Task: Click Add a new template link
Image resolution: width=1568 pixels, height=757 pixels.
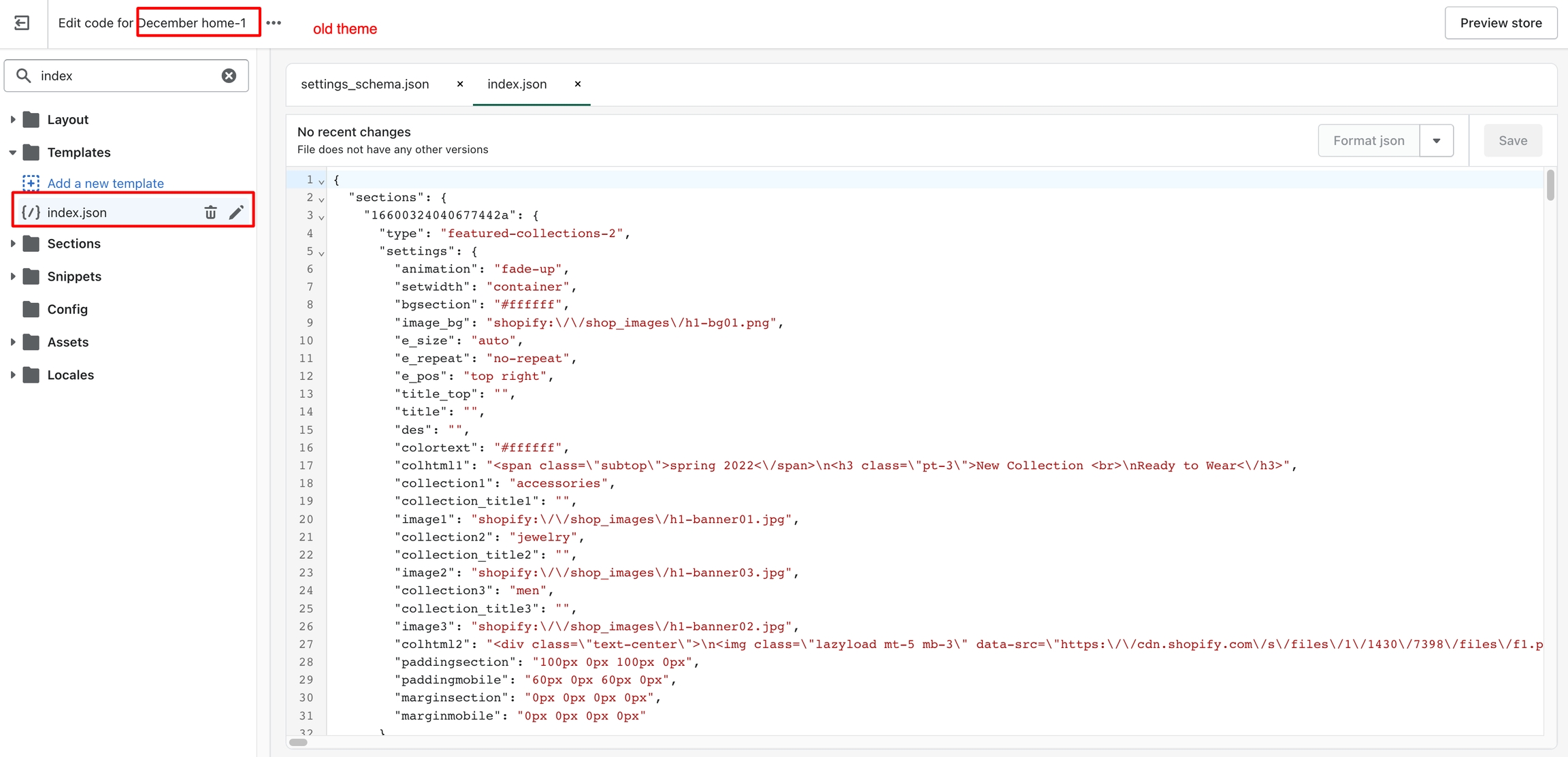Action: [x=105, y=183]
